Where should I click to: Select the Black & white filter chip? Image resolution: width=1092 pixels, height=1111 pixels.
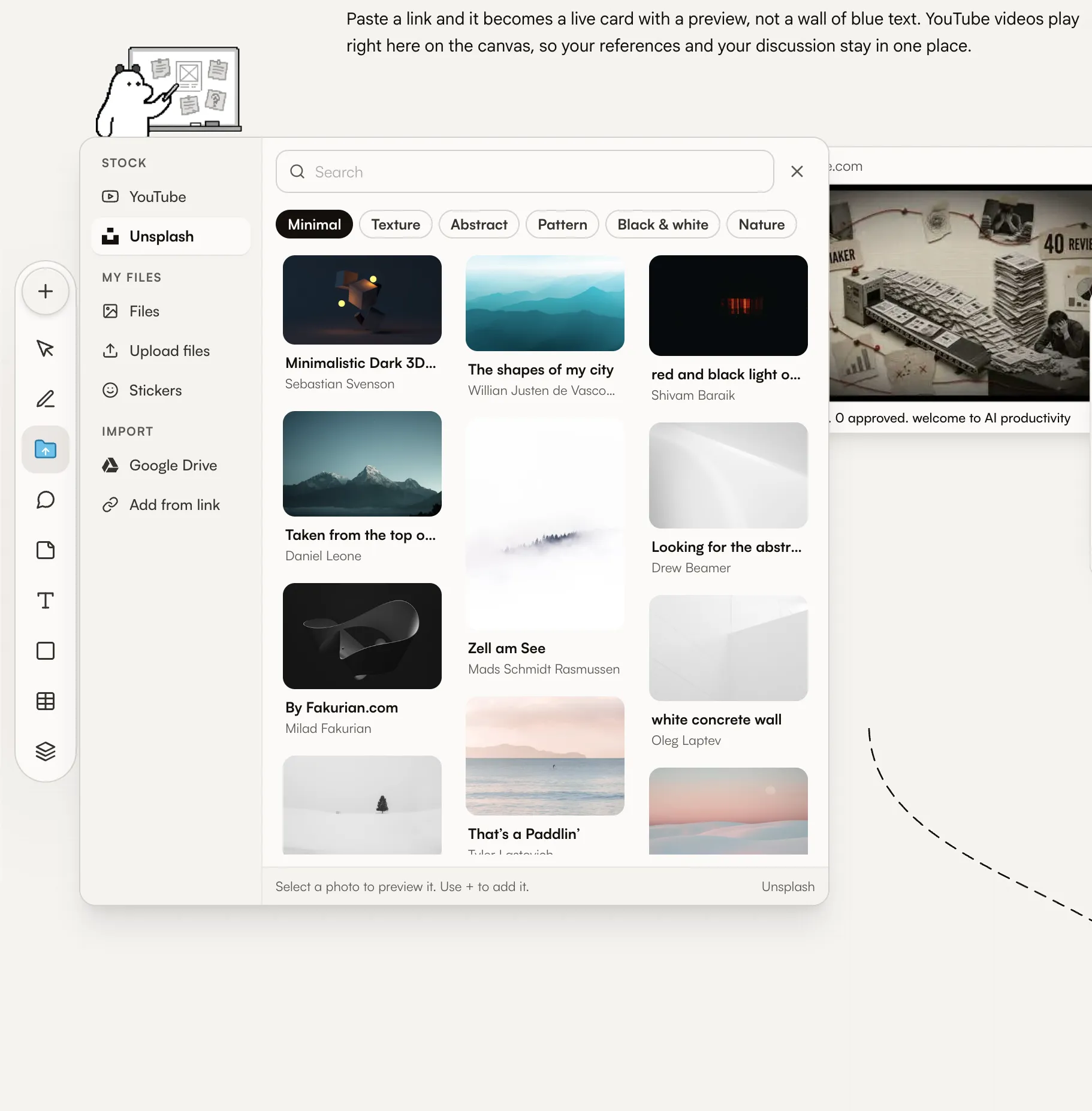[663, 224]
